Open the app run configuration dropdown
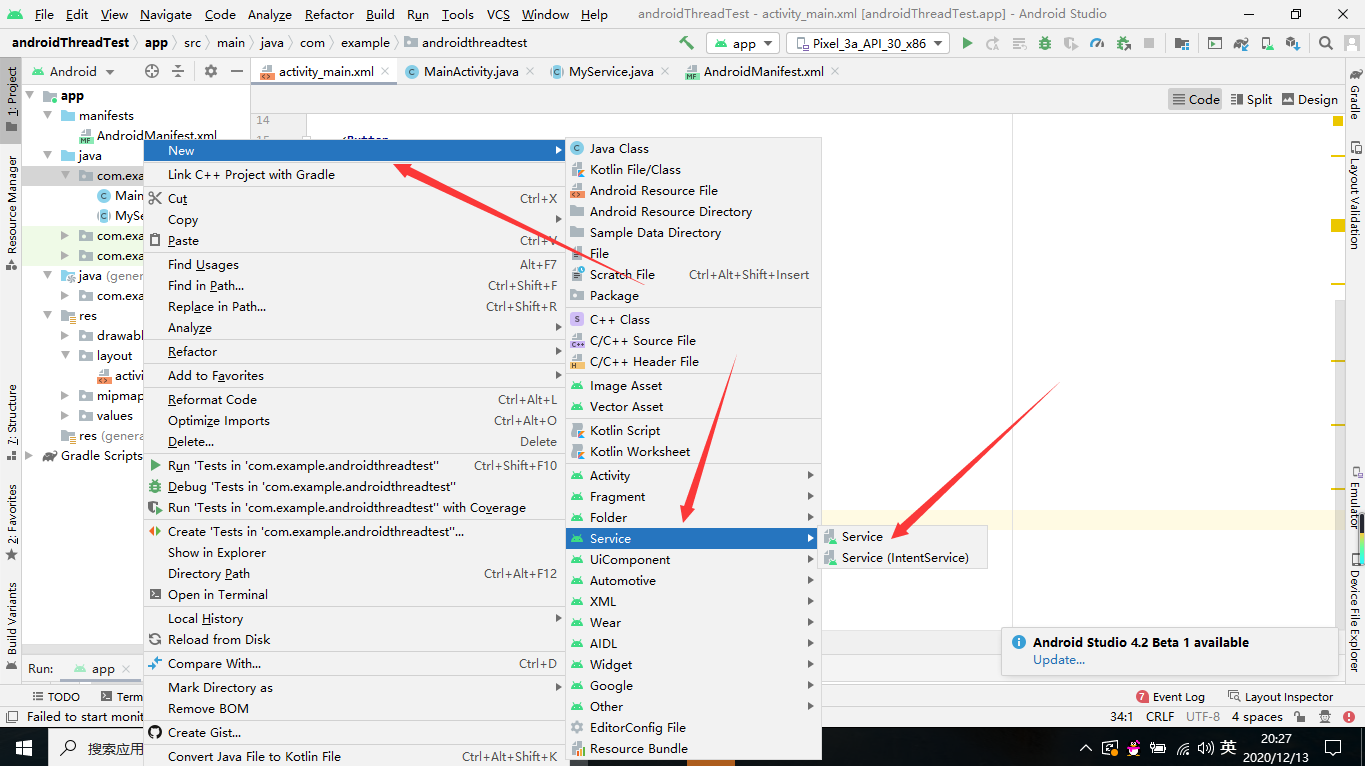This screenshot has height=766, width=1365. (x=742, y=43)
